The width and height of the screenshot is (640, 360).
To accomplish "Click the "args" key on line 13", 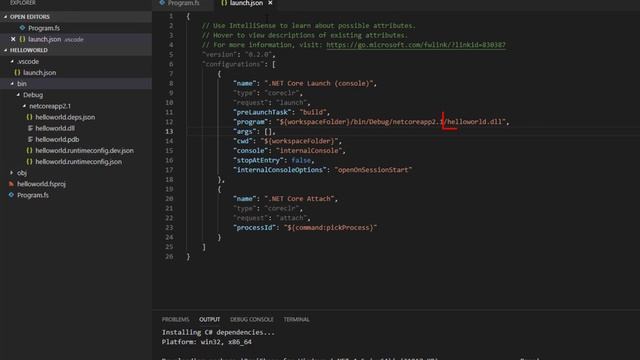I will point(245,131).
